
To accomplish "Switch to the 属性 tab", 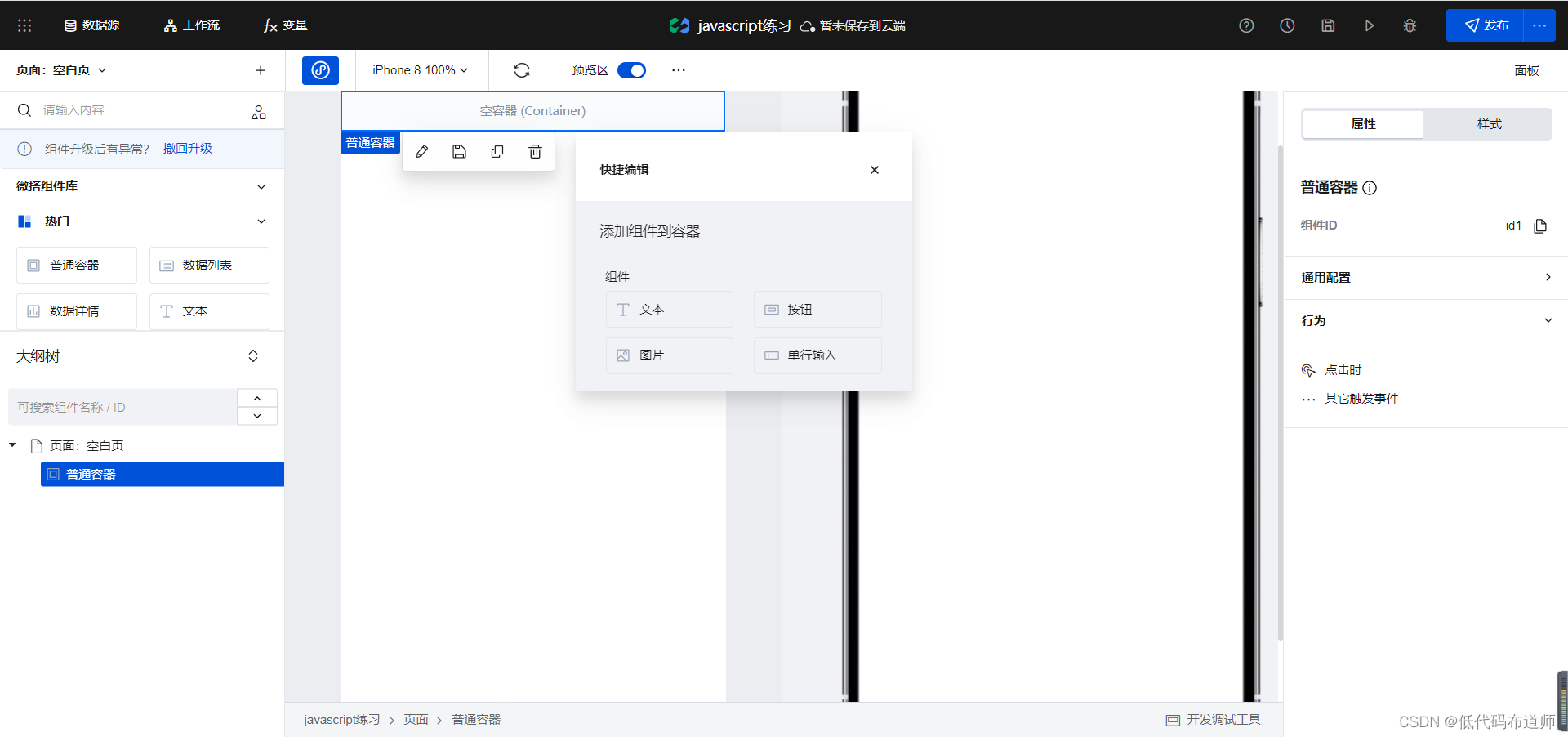I will pos(1363,124).
